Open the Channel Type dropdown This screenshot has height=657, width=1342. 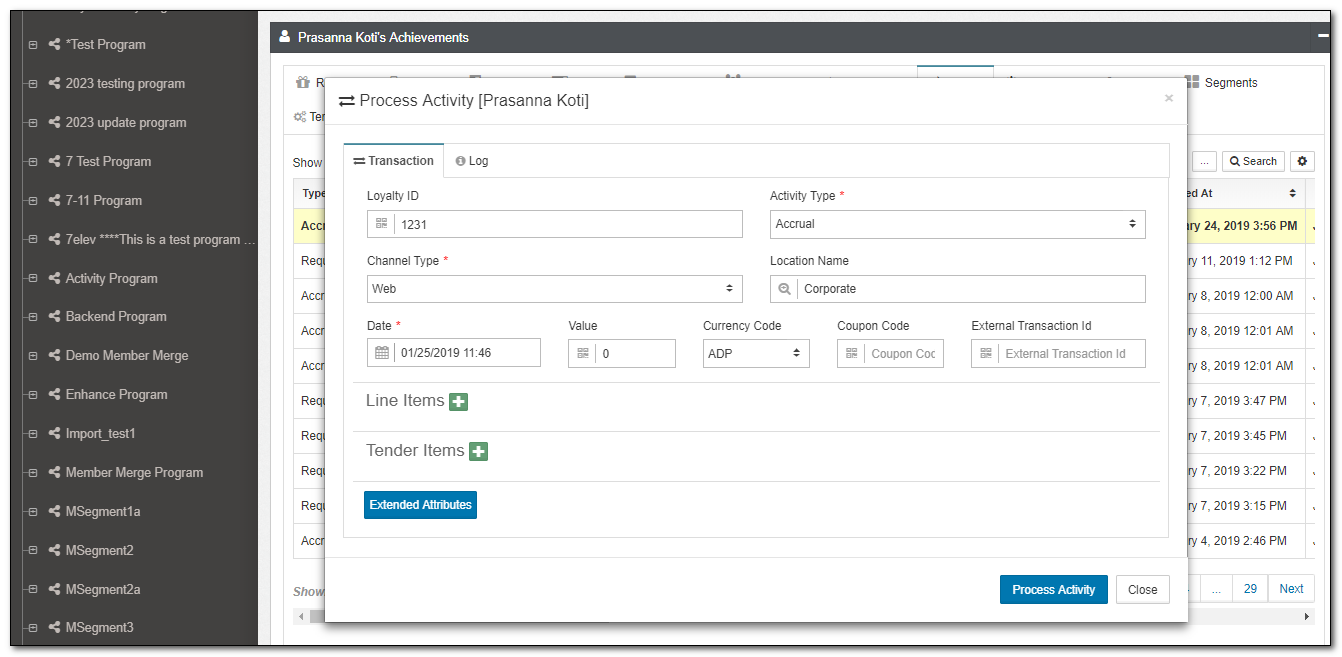pyautogui.click(x=554, y=289)
